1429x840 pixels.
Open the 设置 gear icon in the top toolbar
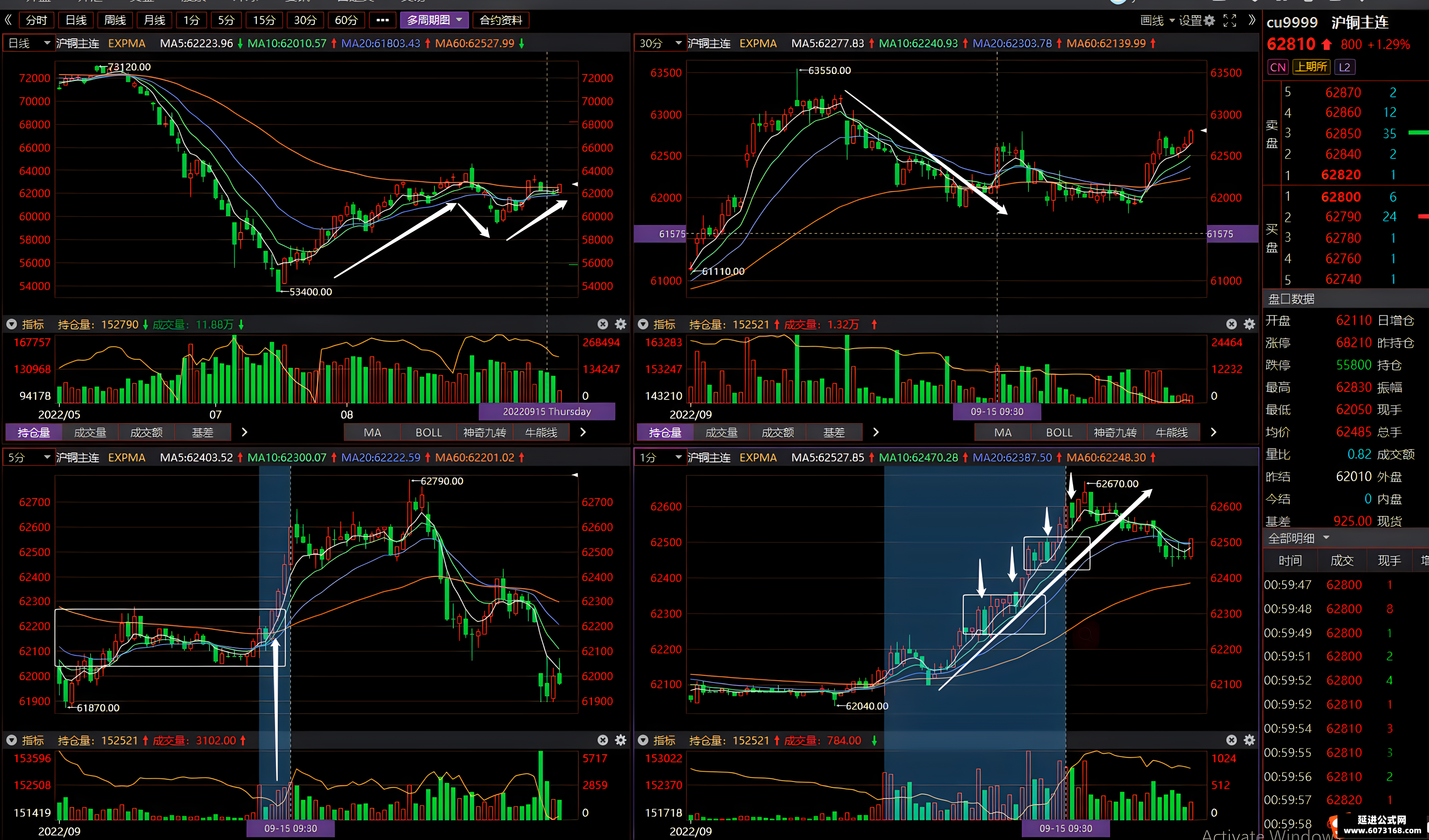(1210, 21)
